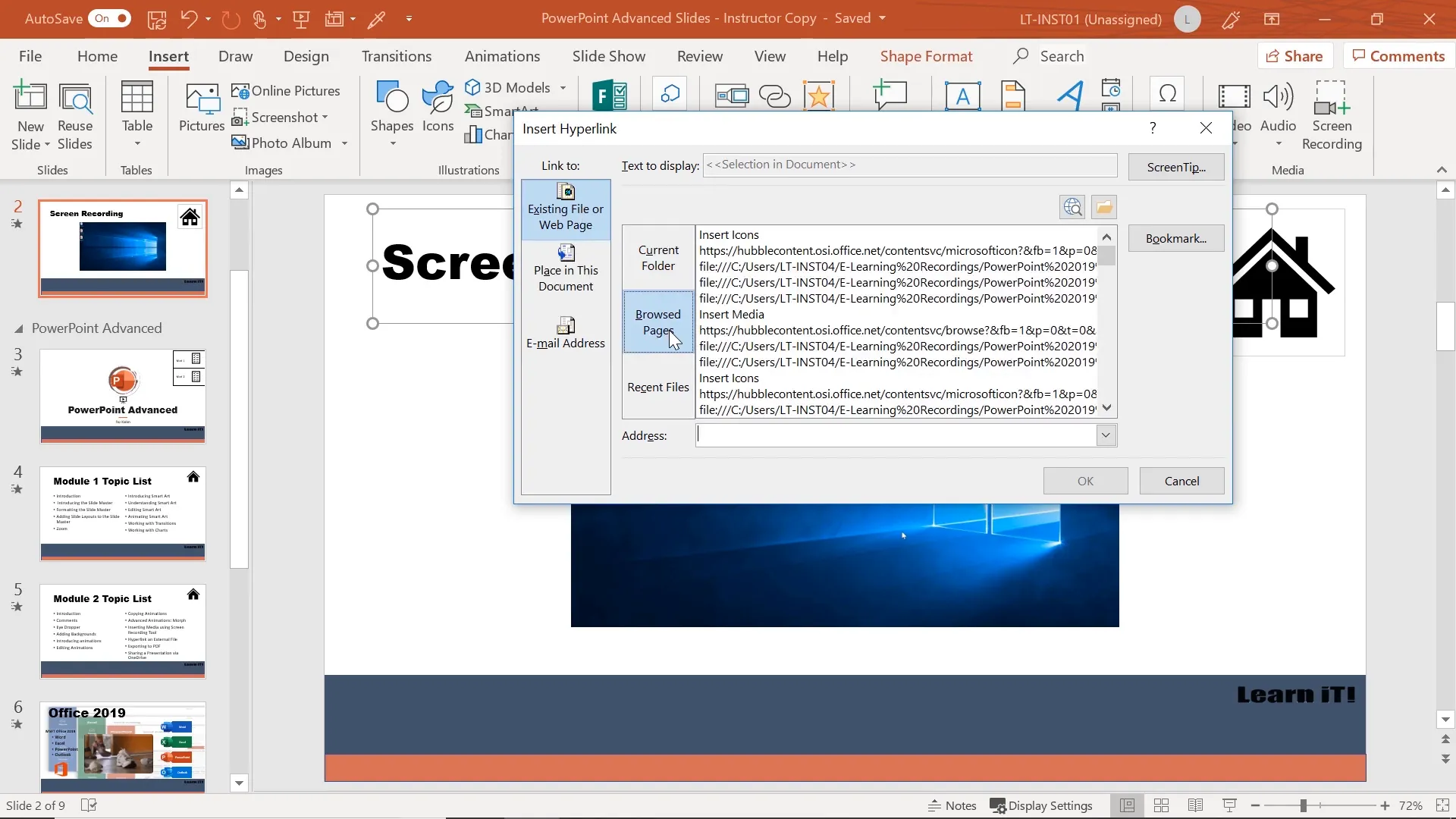1456x819 pixels.
Task: Insert Pictures from ribbon
Action: click(x=202, y=107)
